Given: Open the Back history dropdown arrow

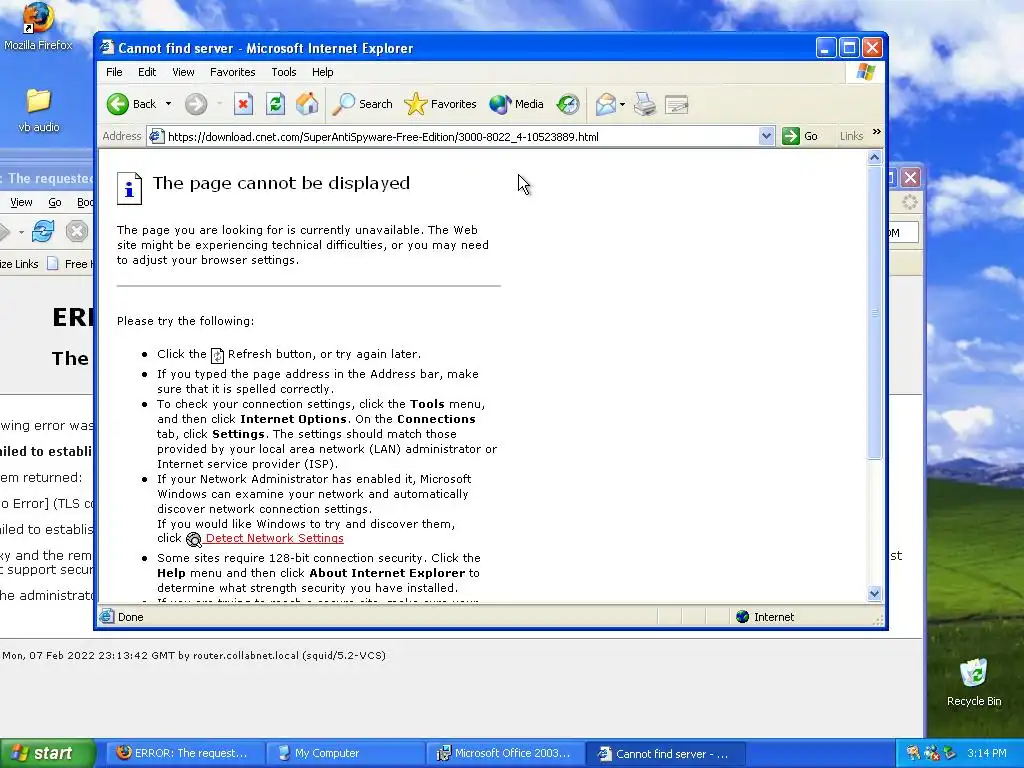Looking at the screenshot, I should click(168, 104).
